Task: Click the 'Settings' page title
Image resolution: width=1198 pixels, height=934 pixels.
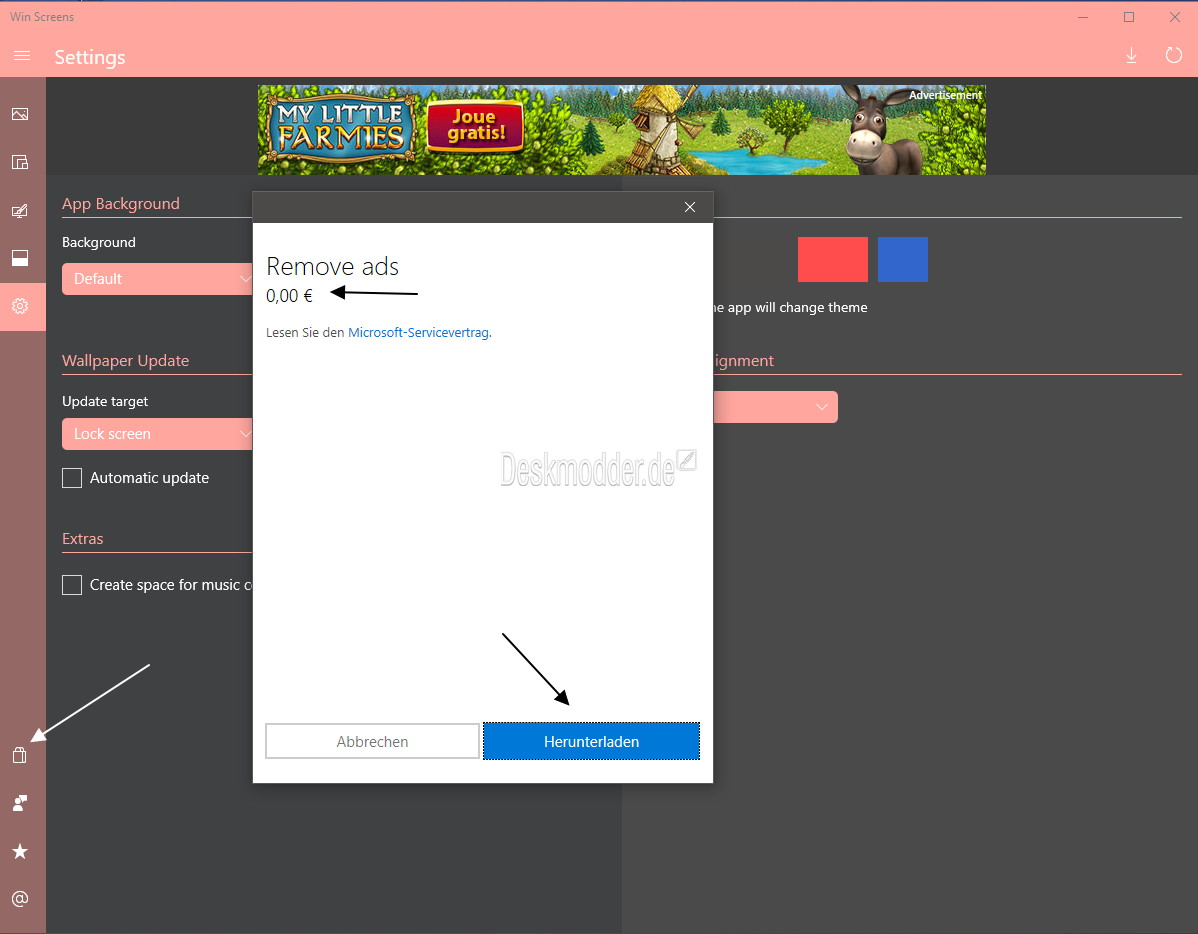Action: tap(89, 57)
